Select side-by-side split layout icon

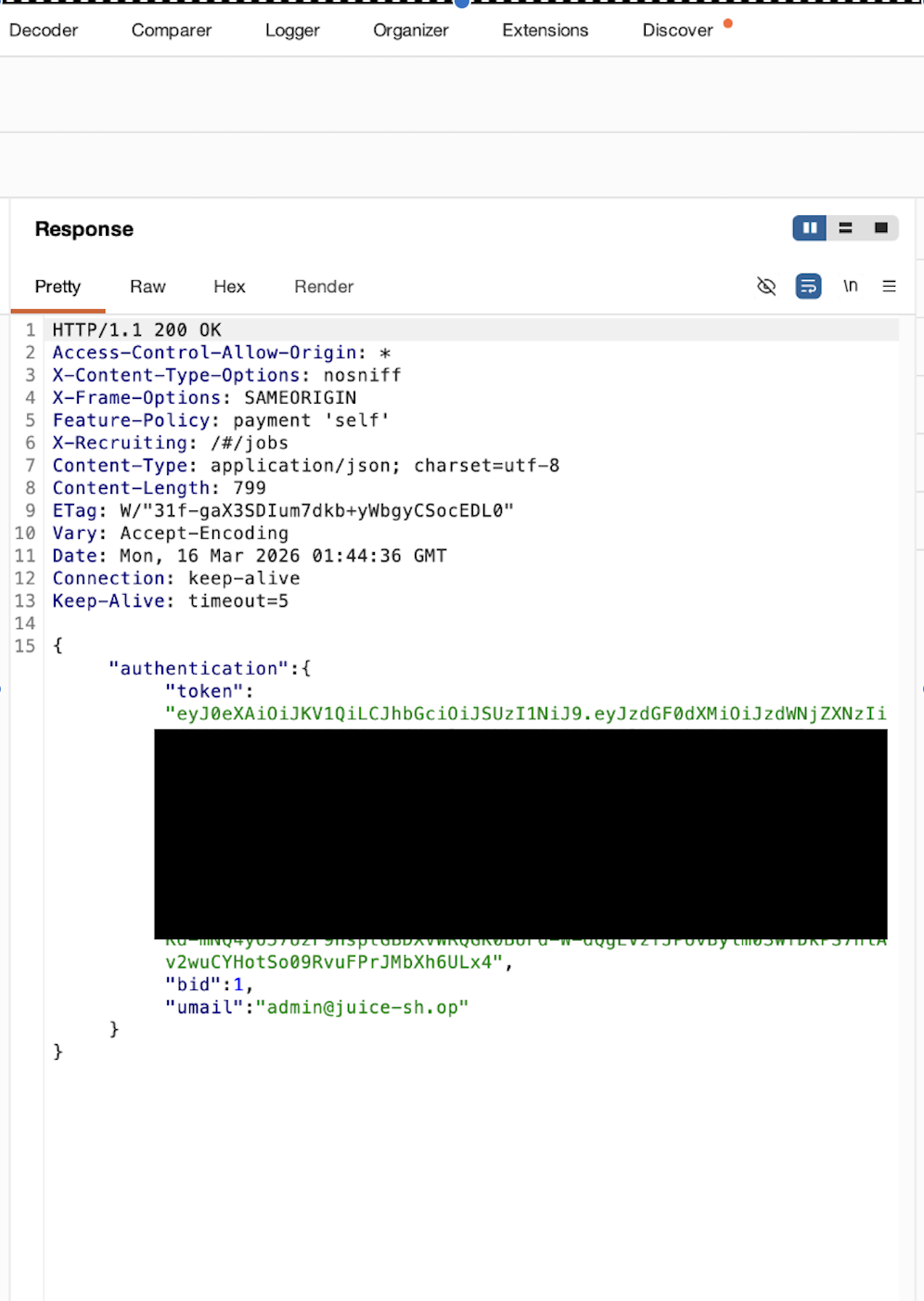(810, 227)
